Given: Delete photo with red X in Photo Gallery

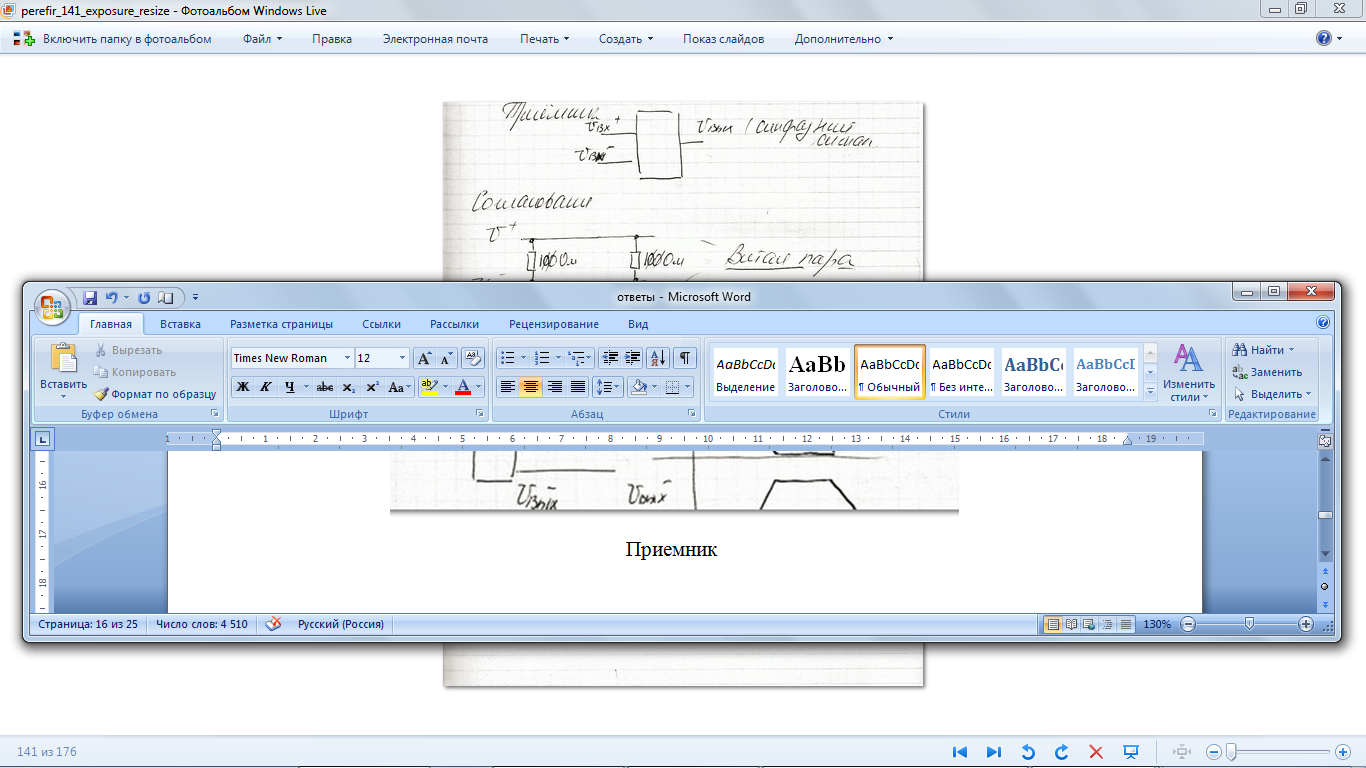Looking at the screenshot, I should coord(1096,752).
